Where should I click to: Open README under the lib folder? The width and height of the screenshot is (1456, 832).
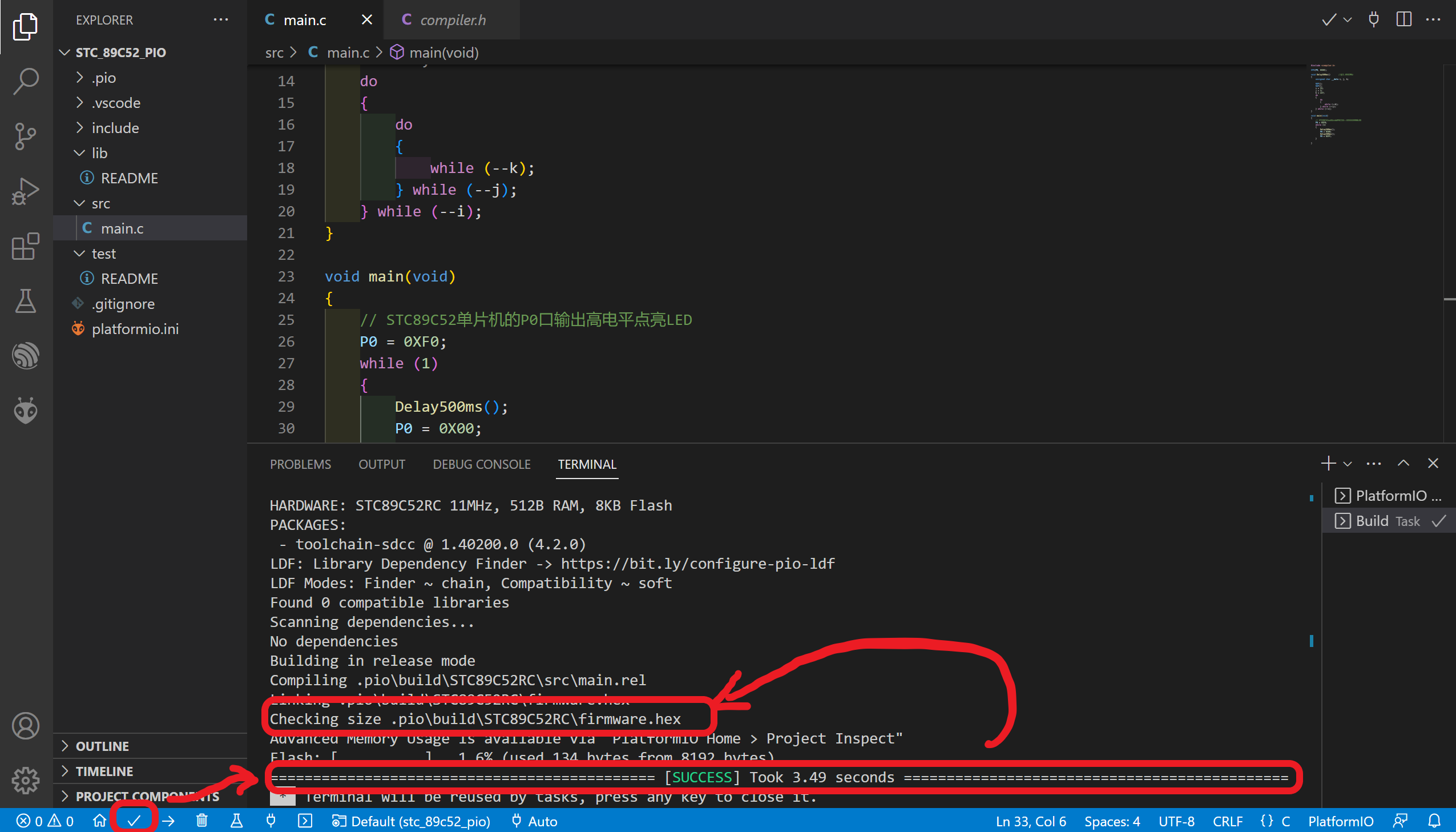click(150, 178)
